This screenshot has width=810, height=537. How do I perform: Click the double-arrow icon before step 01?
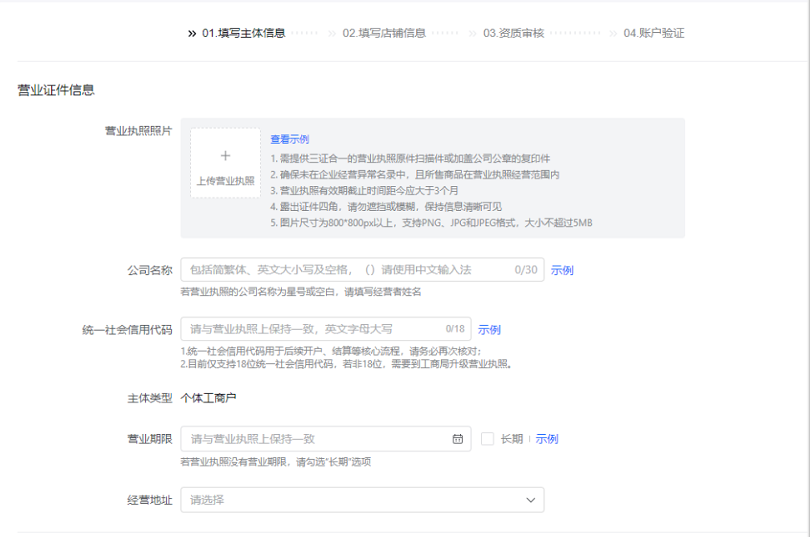click(191, 33)
